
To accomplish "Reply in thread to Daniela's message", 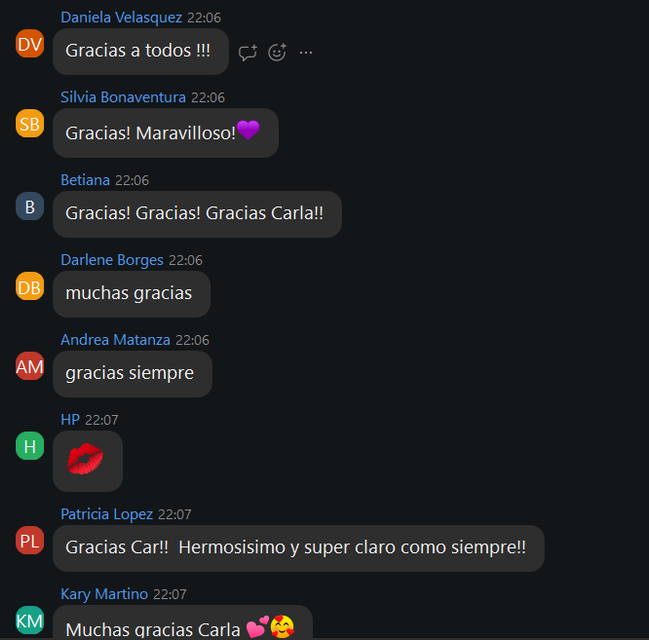I will click(248, 53).
